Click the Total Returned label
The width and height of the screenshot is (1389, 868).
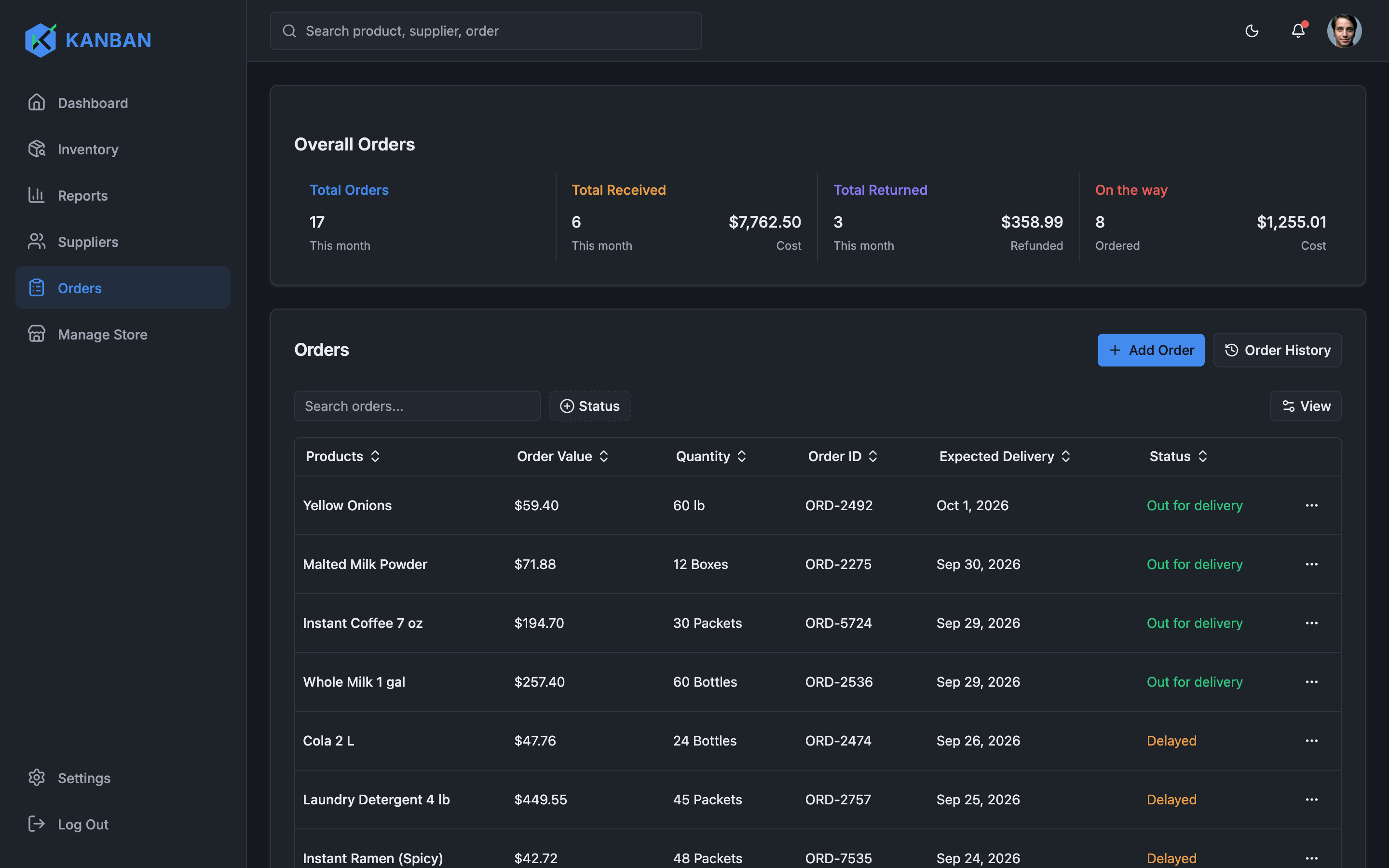[x=880, y=190]
